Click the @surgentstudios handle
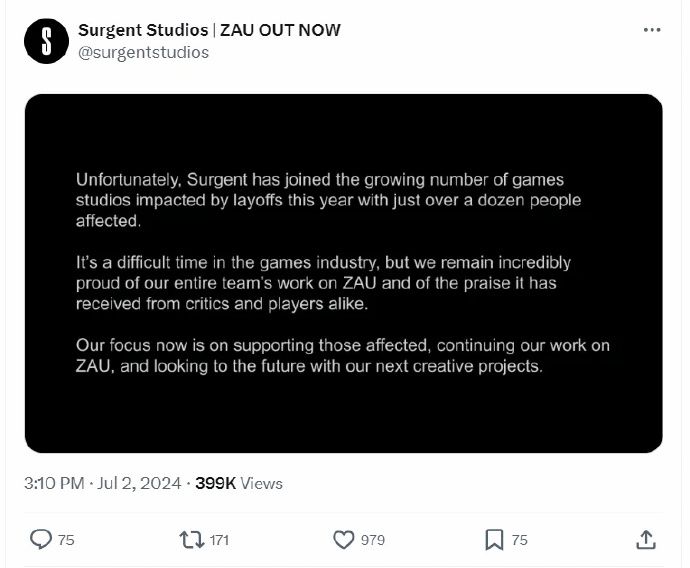The width and height of the screenshot is (690, 568). tap(143, 53)
